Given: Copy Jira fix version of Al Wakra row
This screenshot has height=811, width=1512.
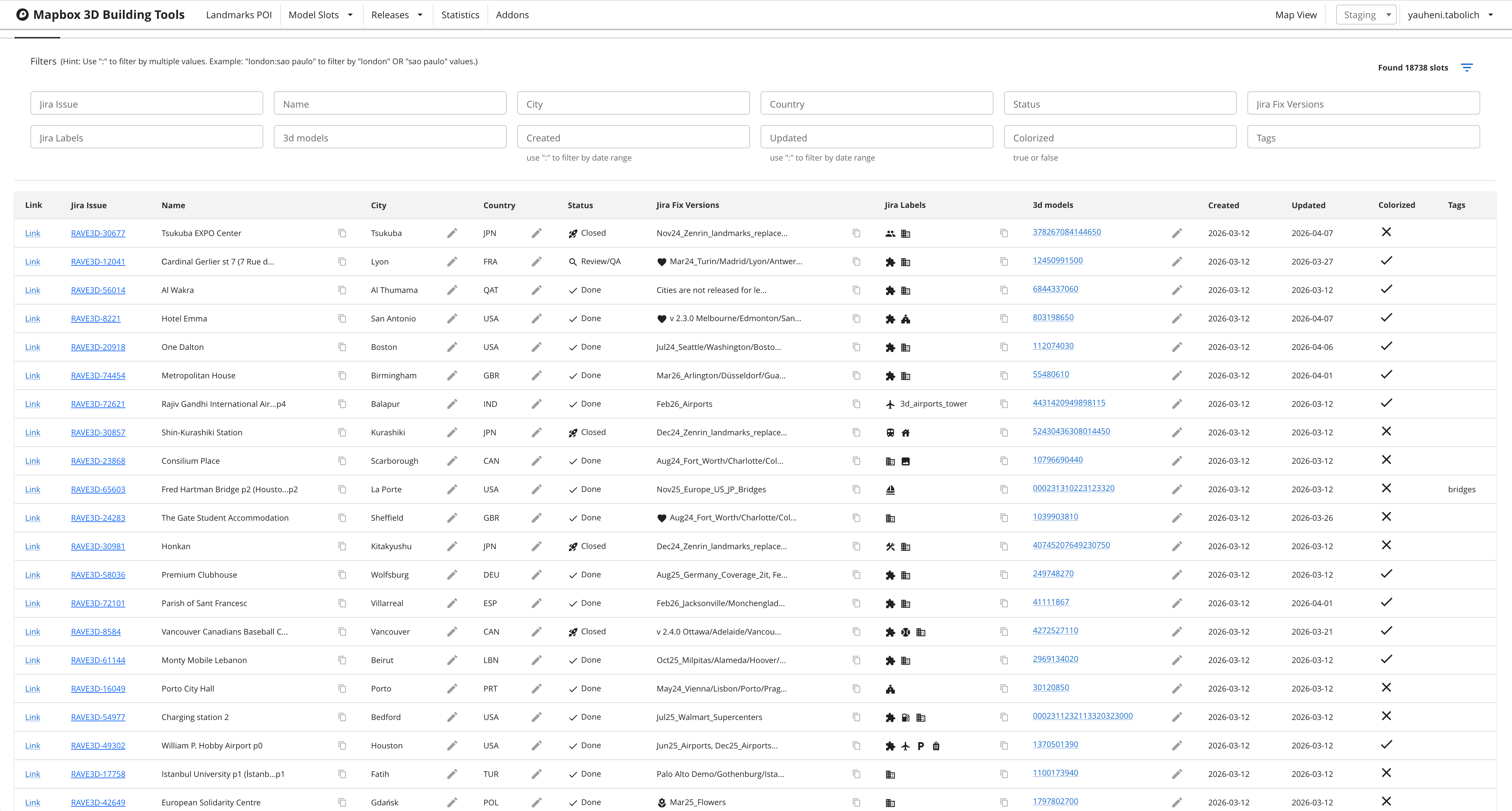Looking at the screenshot, I should pos(856,290).
